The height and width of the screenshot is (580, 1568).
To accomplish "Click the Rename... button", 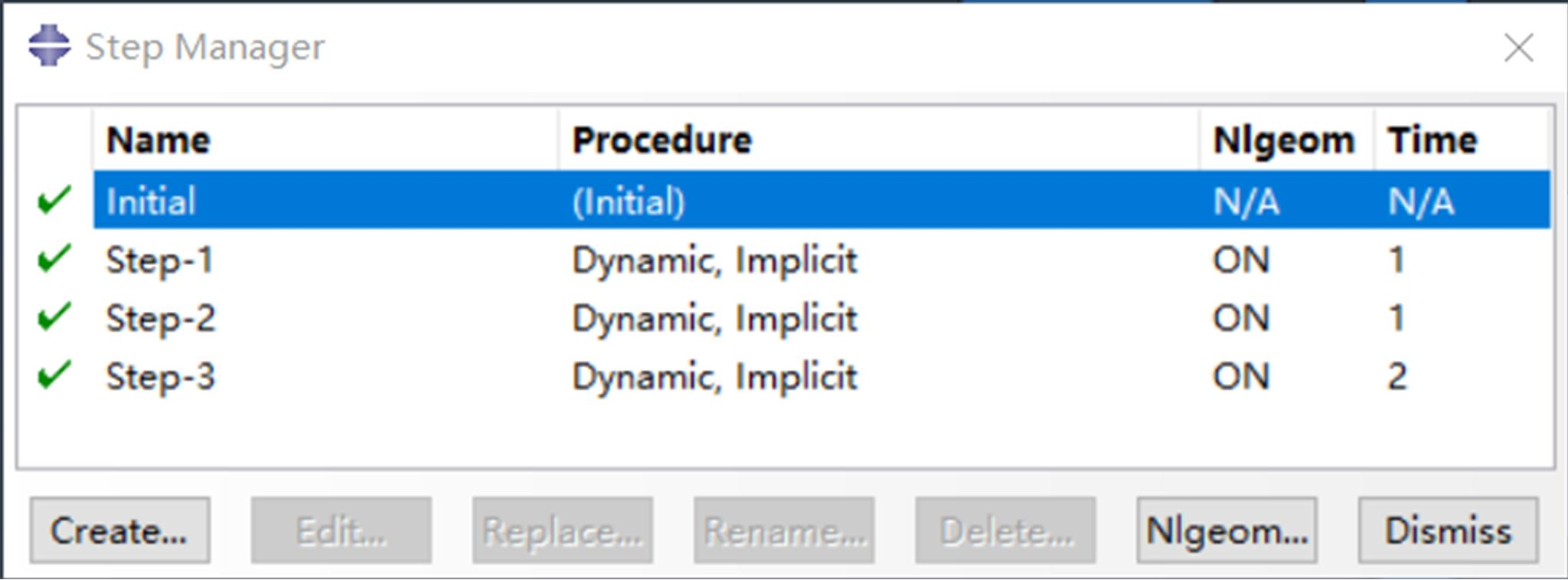I will tap(784, 530).
